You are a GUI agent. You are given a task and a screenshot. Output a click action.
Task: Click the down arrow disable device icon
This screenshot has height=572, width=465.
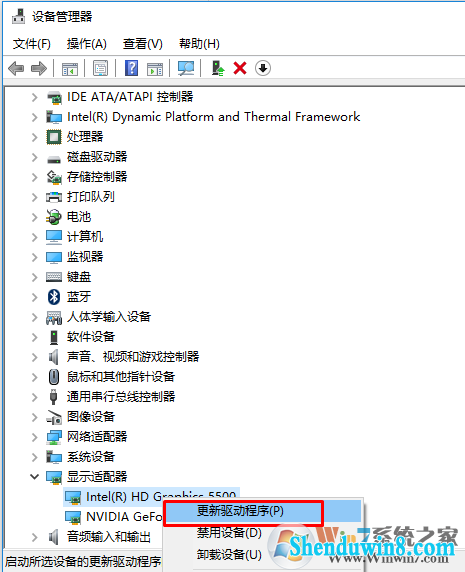tap(263, 68)
